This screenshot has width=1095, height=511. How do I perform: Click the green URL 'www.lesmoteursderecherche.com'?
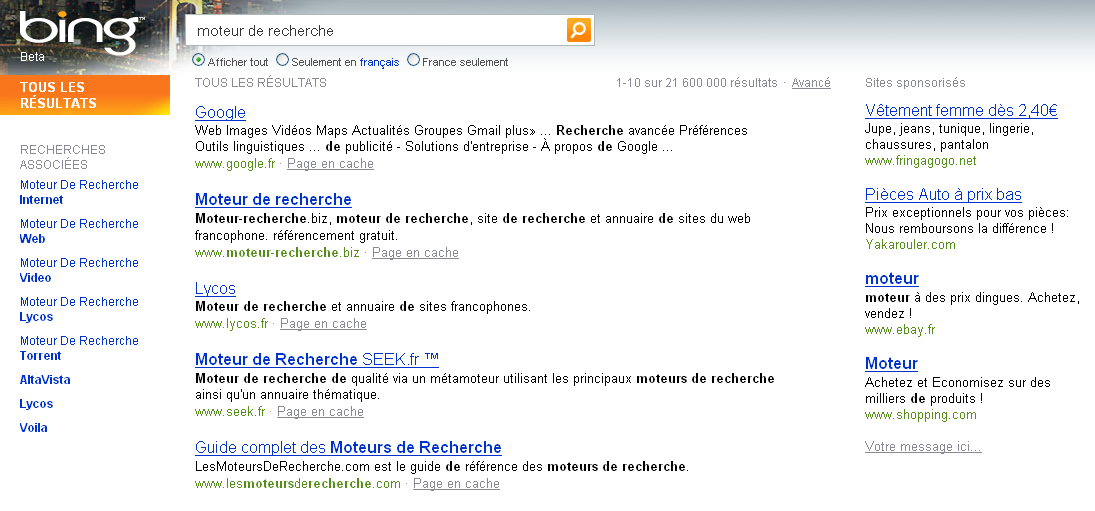click(298, 483)
